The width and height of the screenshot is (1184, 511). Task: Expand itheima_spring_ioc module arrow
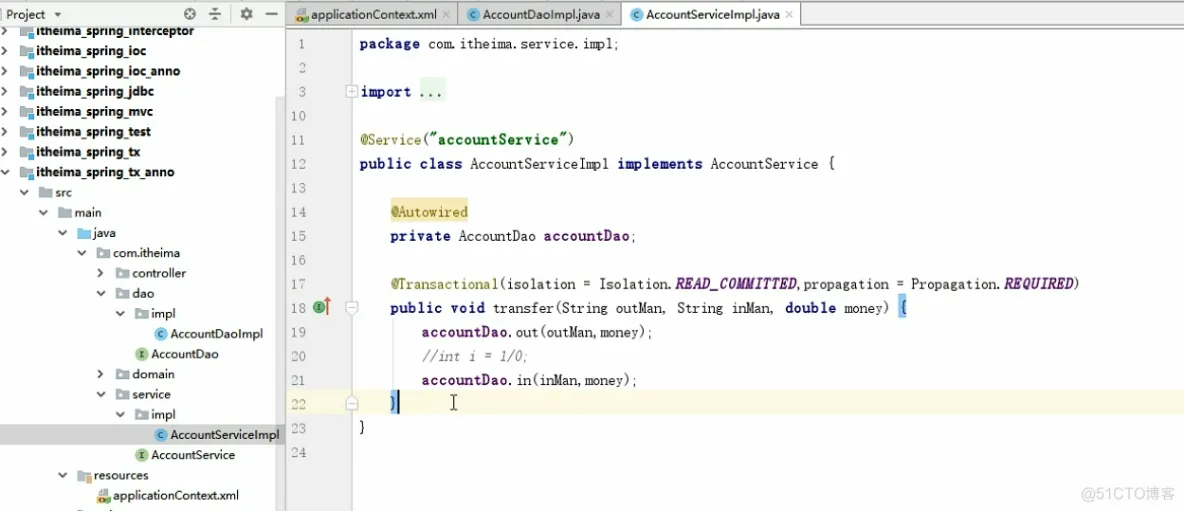pyautogui.click(x=6, y=51)
